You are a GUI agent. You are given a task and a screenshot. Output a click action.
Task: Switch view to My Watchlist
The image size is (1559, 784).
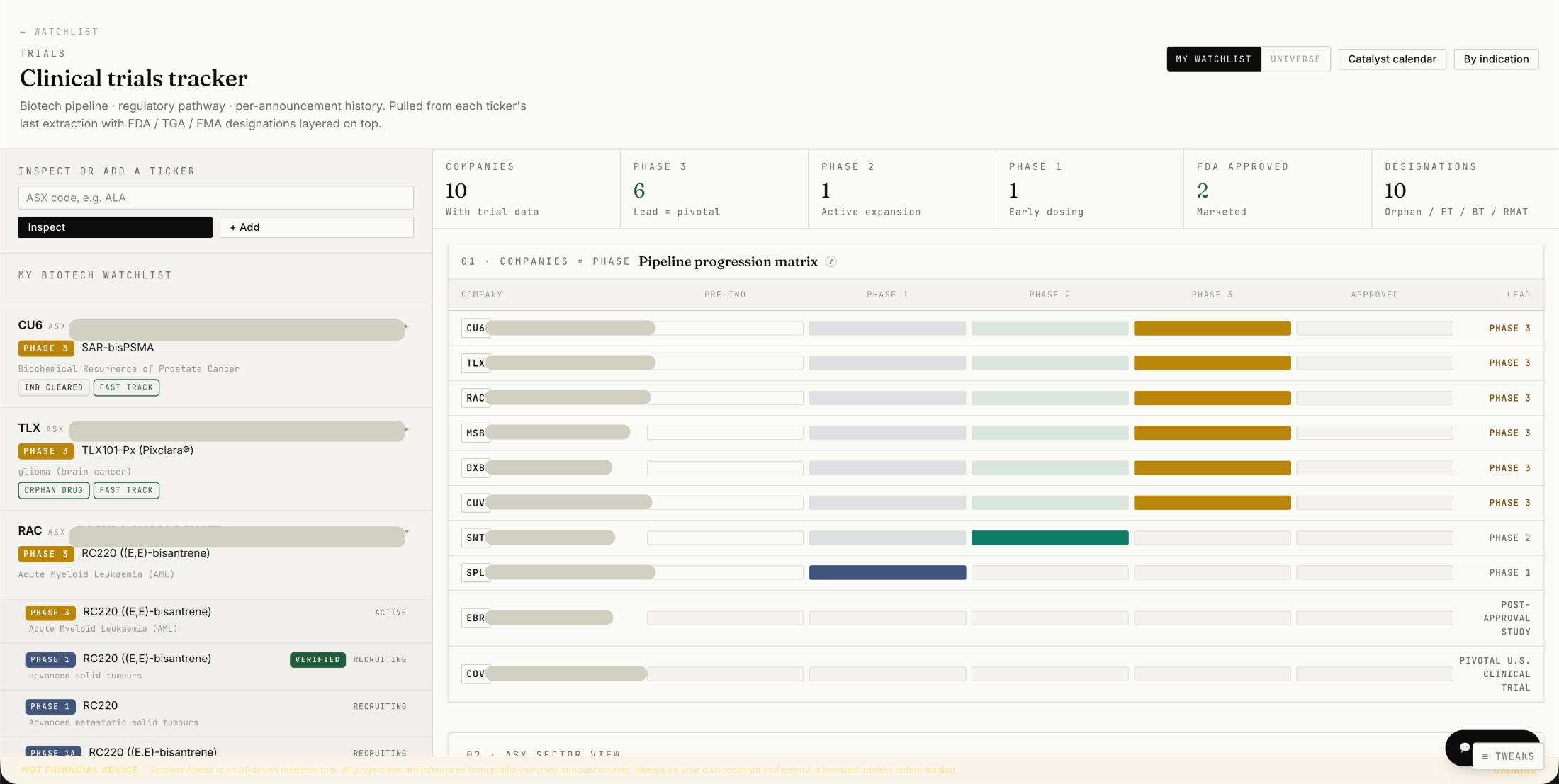1213,59
